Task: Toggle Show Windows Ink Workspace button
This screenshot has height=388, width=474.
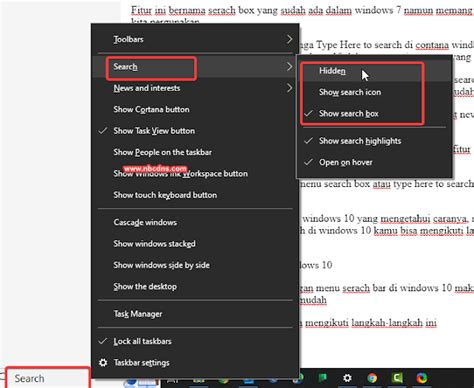Action: click(x=195, y=174)
